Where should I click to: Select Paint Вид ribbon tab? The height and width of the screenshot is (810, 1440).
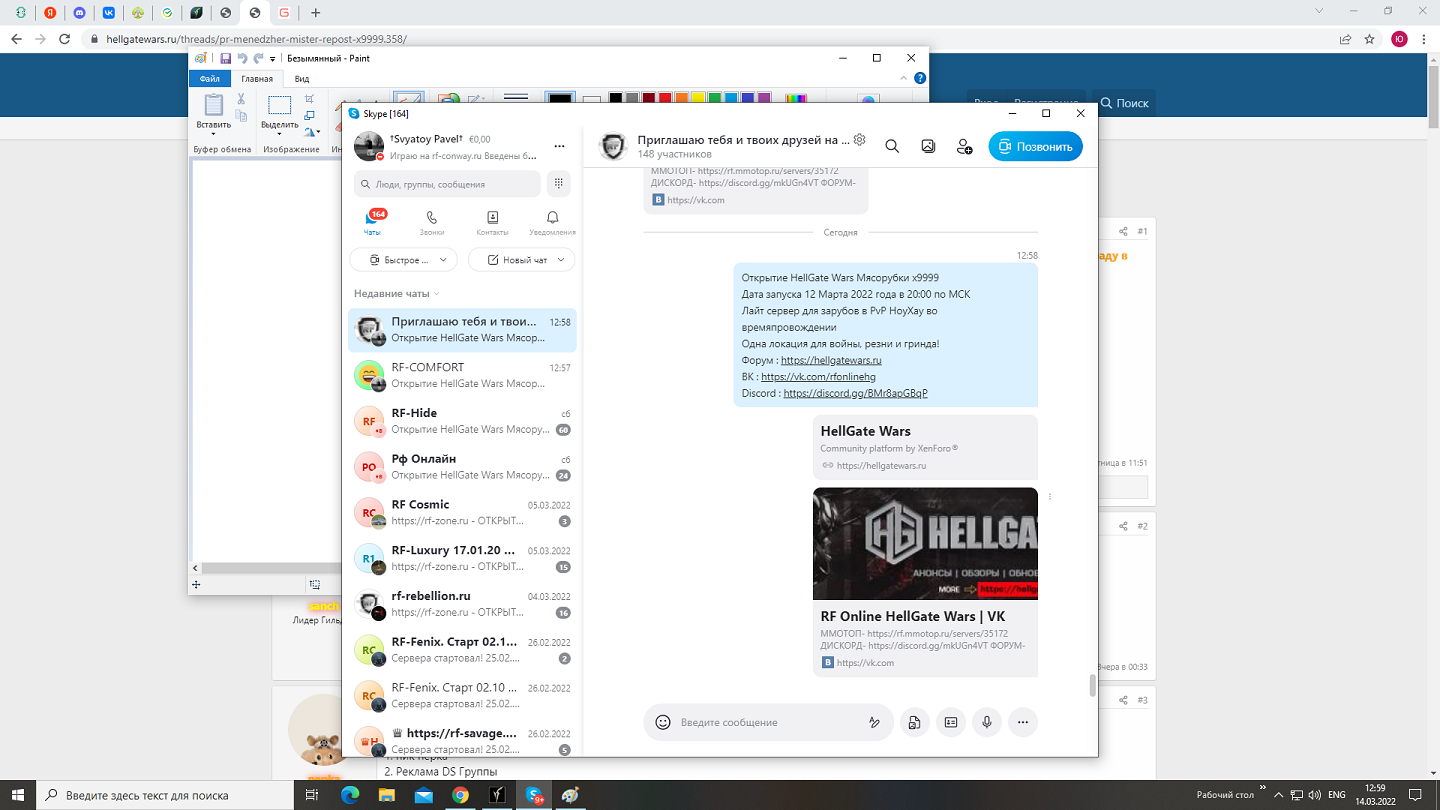point(302,79)
